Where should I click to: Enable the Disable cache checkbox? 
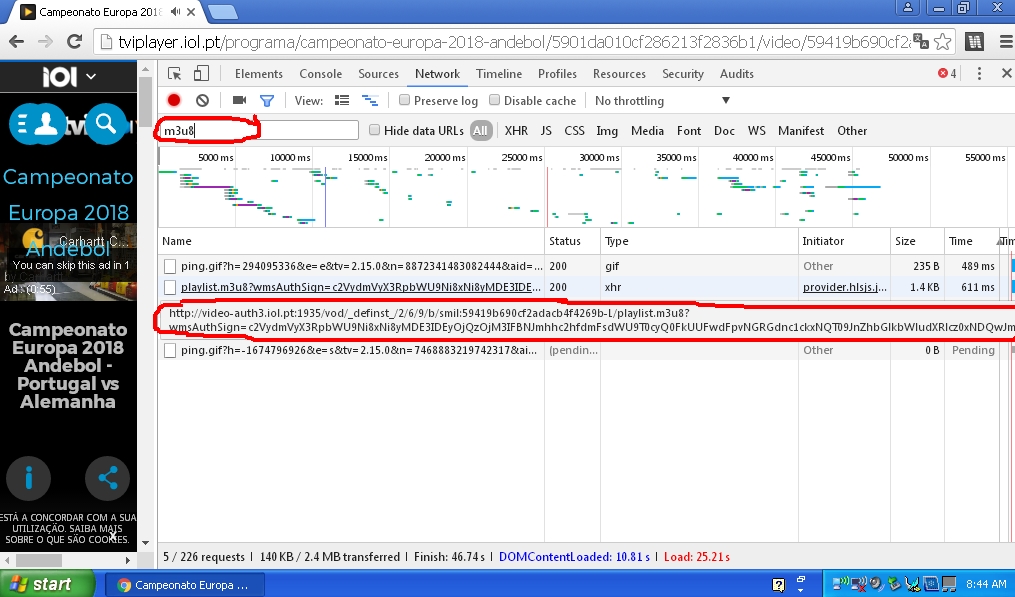495,100
